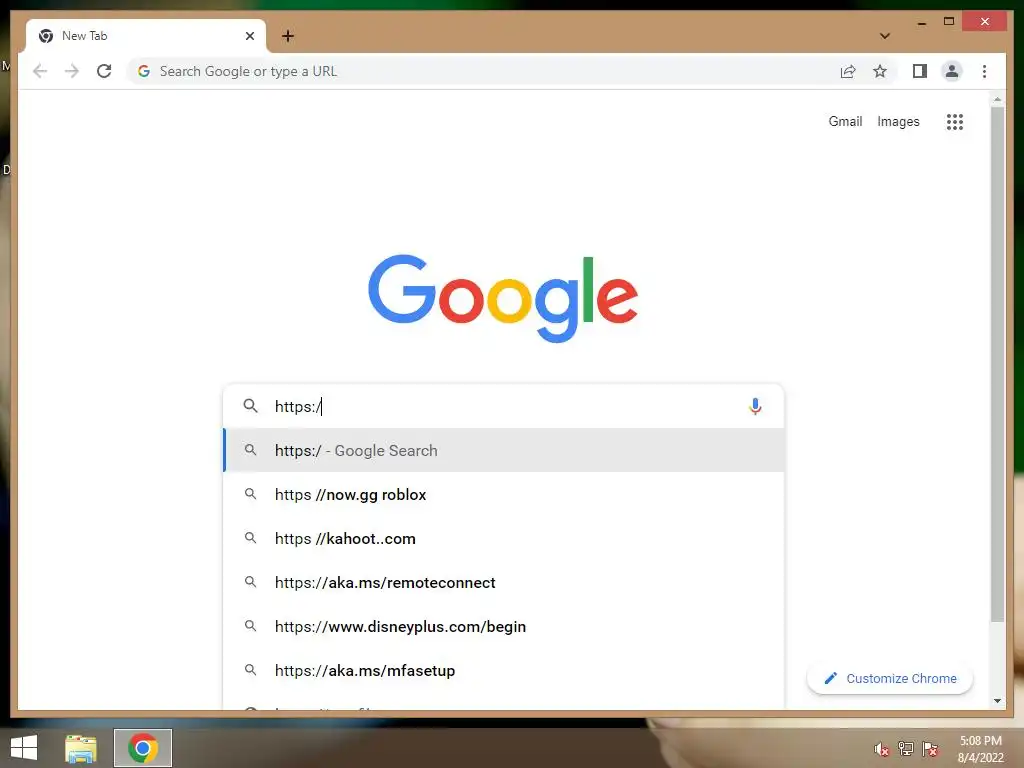Screen dimensions: 1024x768
Task: Maximize the Chrome window
Action: pyautogui.click(x=949, y=22)
